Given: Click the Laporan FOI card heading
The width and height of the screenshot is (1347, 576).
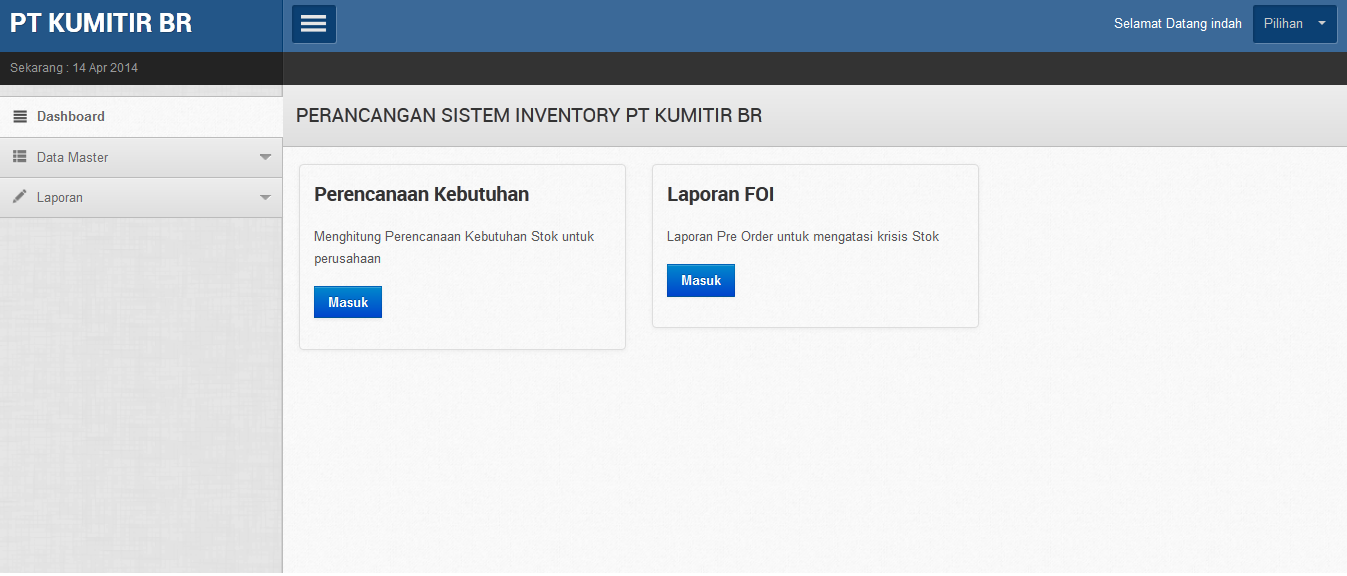Looking at the screenshot, I should tap(721, 193).
